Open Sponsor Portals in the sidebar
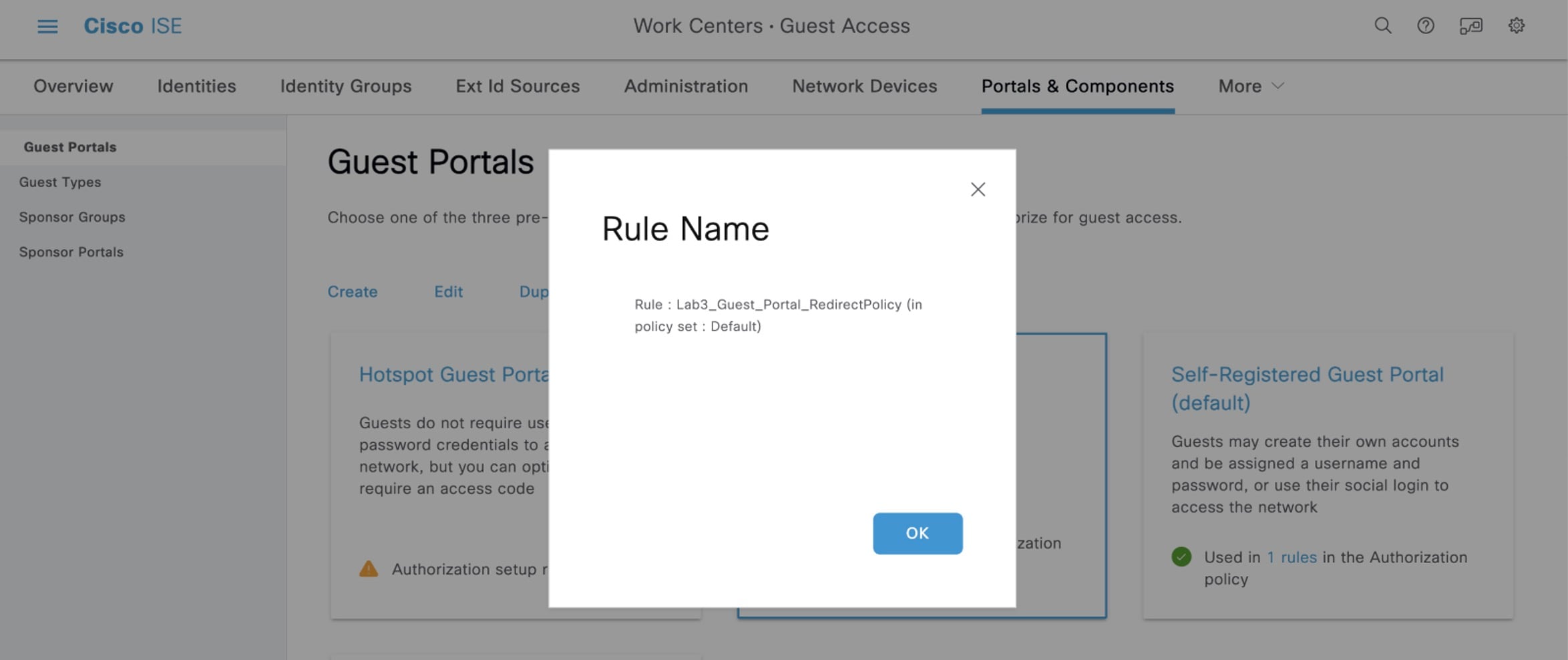The width and height of the screenshot is (1568, 660). tap(71, 253)
